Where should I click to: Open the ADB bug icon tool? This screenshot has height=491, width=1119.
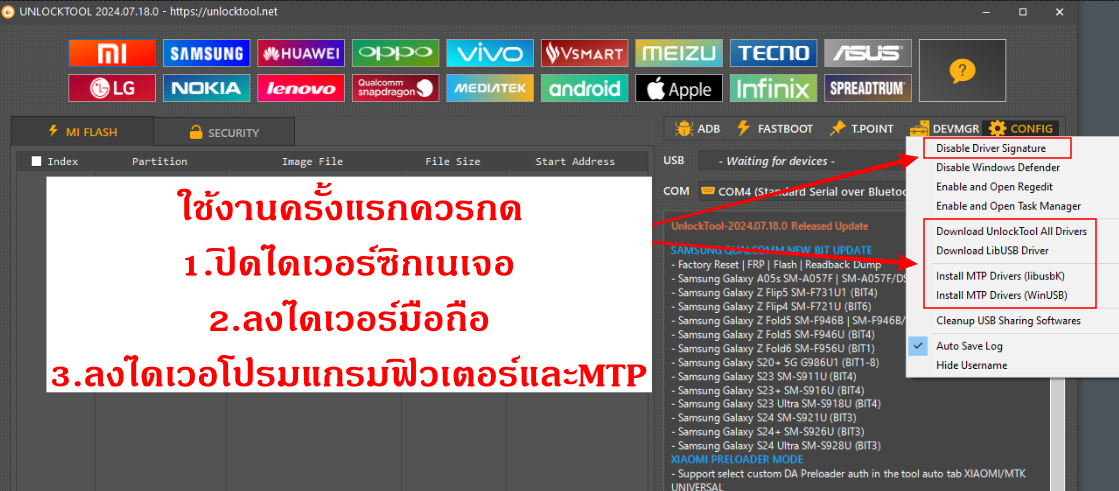(697, 128)
